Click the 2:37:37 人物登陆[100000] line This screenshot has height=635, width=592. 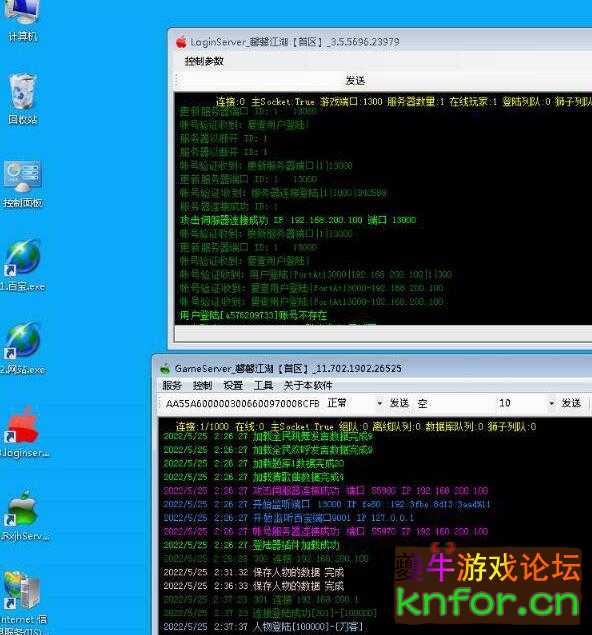click(x=263, y=627)
